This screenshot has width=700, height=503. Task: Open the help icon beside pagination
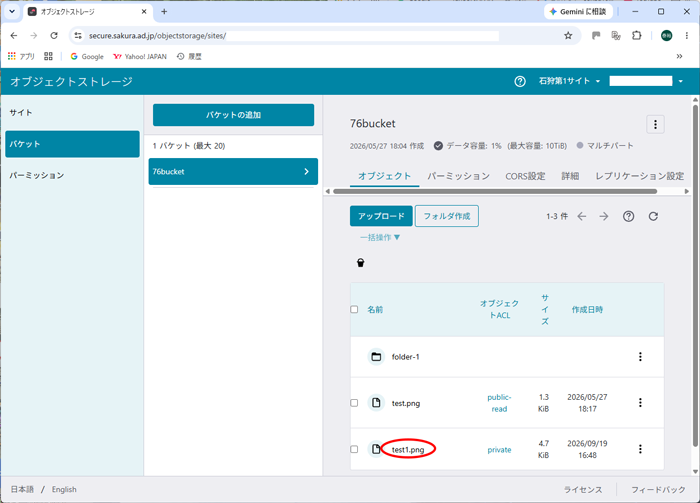(629, 216)
